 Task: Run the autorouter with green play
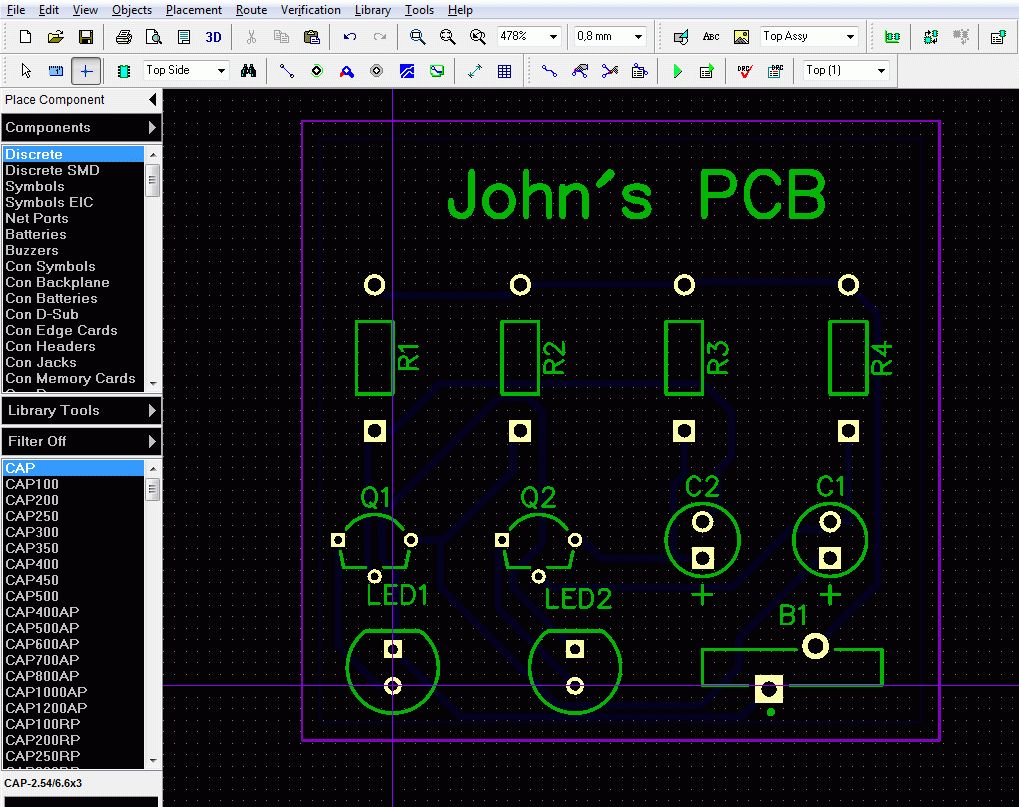677,70
